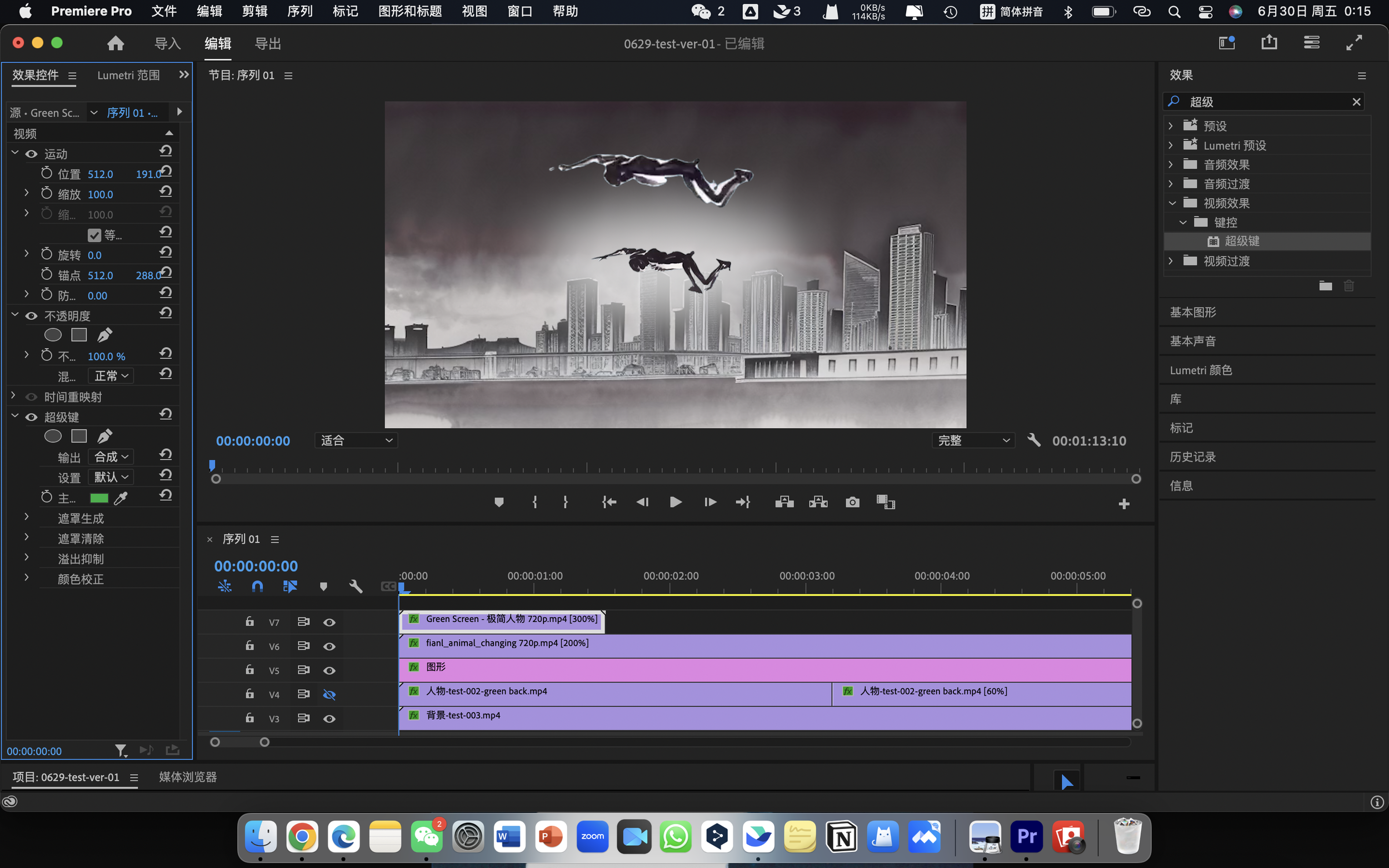The image size is (1389, 868).
Task: Click the Export Frame camera icon
Action: click(x=852, y=503)
